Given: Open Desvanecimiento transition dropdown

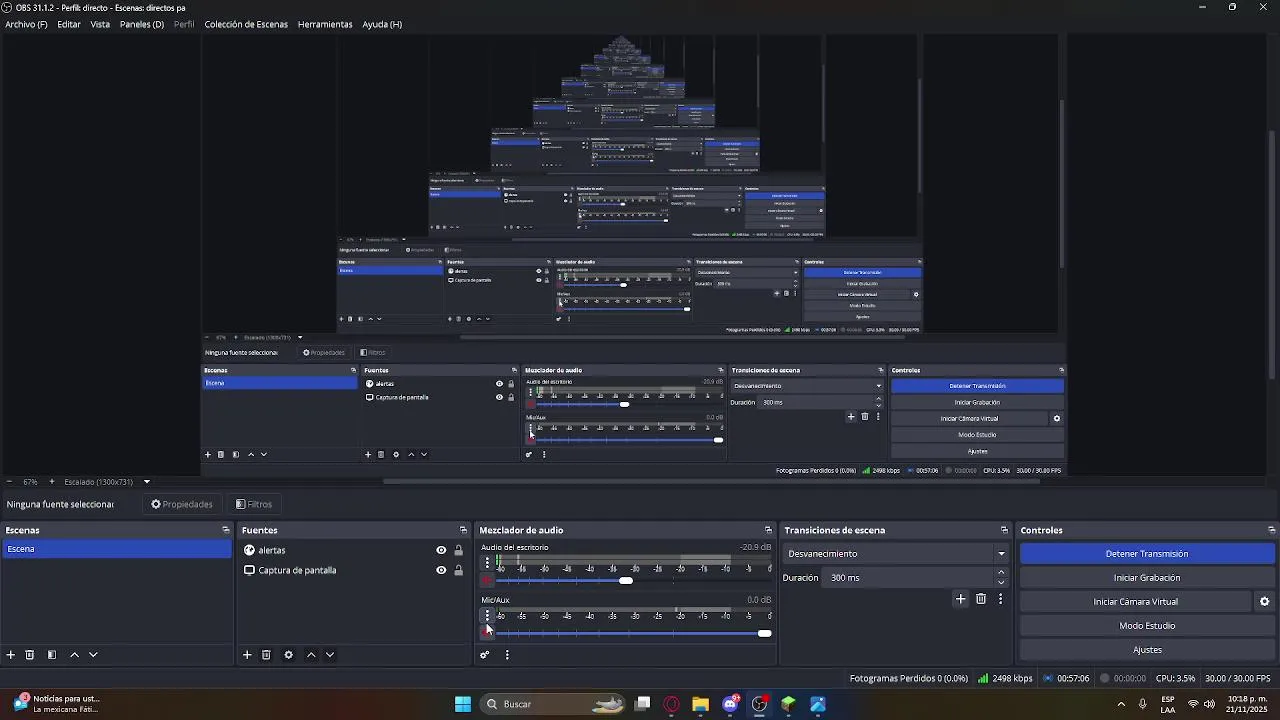Looking at the screenshot, I should pos(896,554).
